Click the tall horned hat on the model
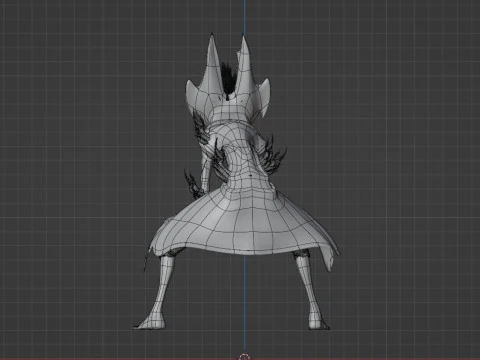Image resolution: width=480 pixels, height=360 pixels. tap(228, 79)
